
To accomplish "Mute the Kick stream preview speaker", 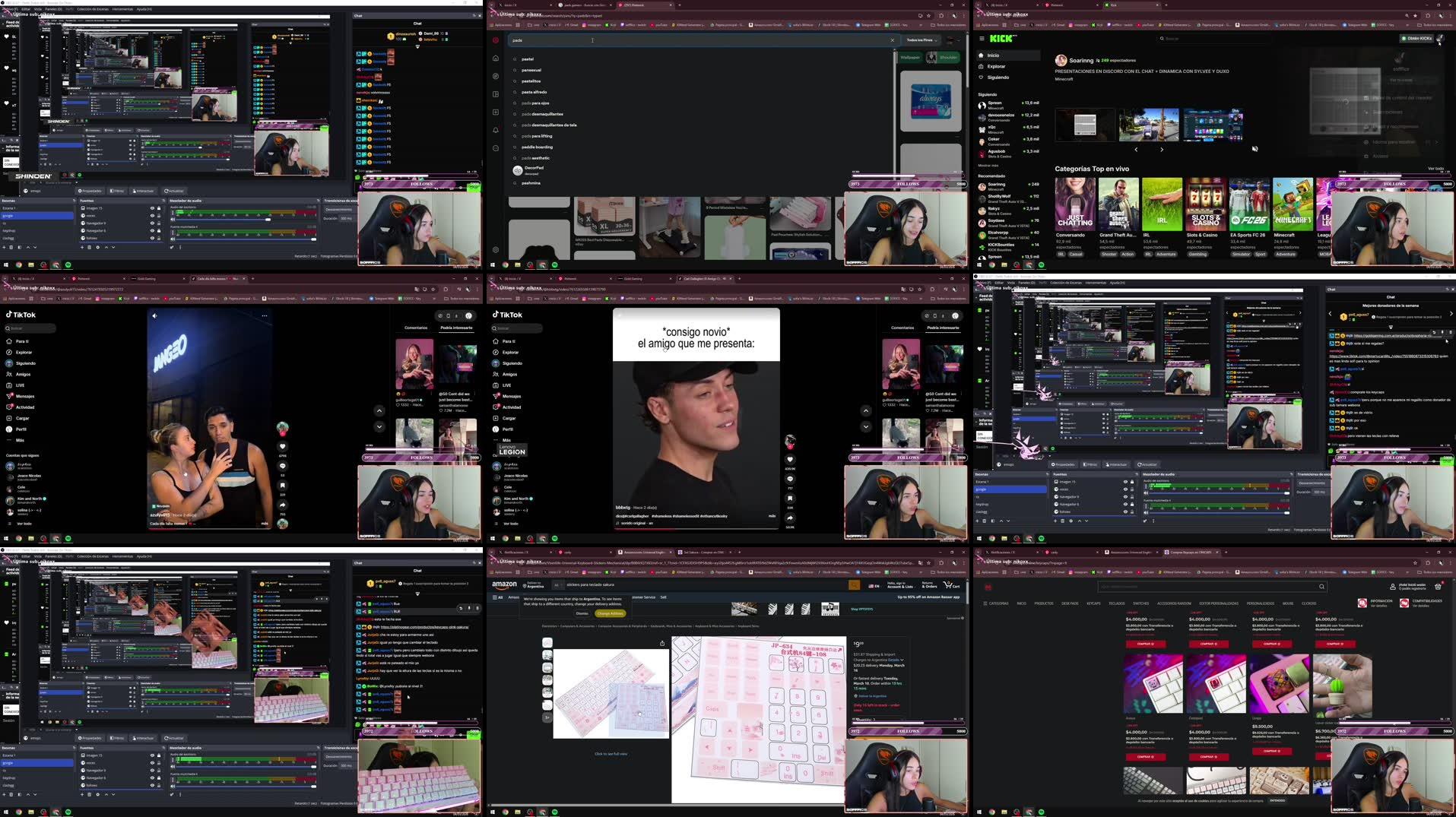I will pos(1255,149).
